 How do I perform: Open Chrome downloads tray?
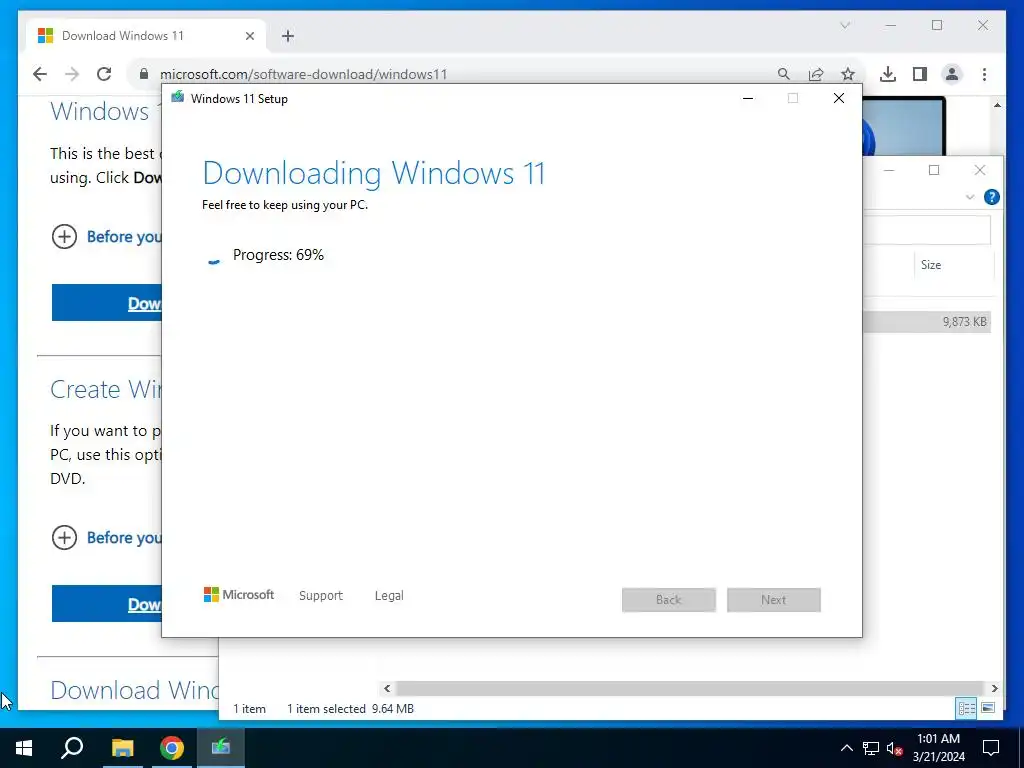888,74
